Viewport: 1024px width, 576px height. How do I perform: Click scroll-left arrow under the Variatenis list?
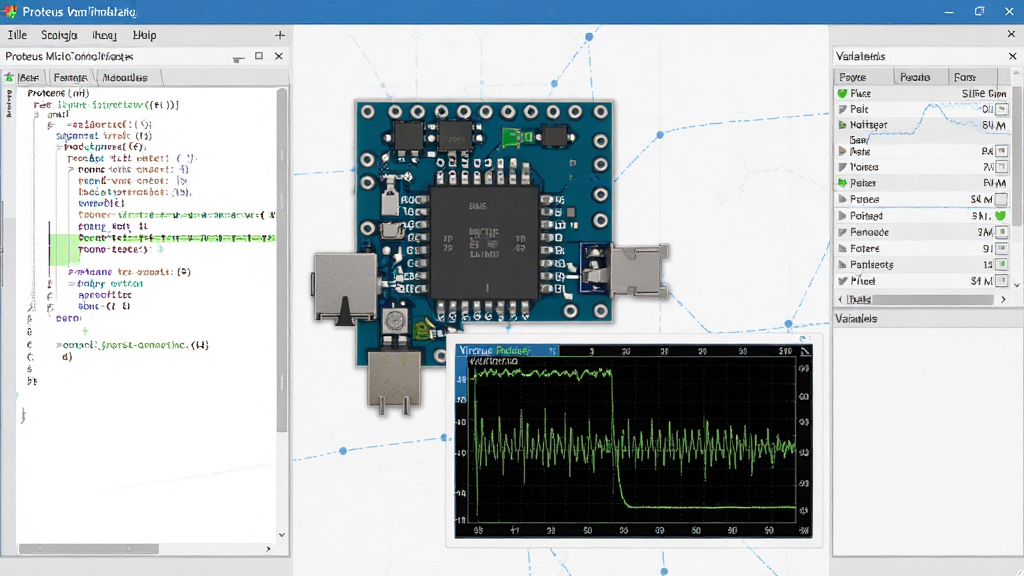(x=840, y=300)
